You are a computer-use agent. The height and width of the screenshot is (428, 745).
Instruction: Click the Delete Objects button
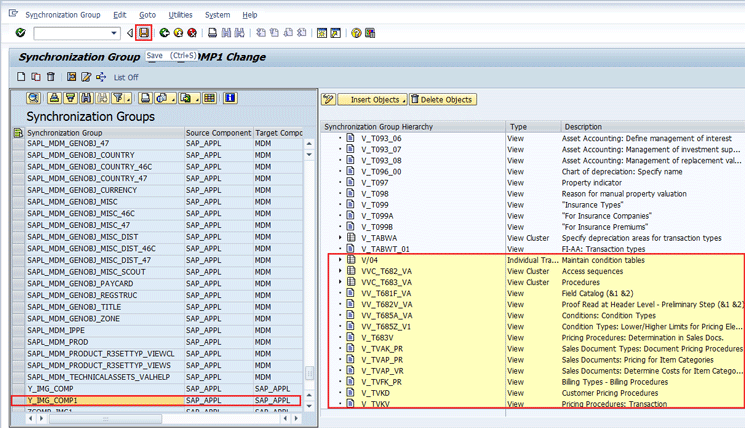tap(442, 100)
